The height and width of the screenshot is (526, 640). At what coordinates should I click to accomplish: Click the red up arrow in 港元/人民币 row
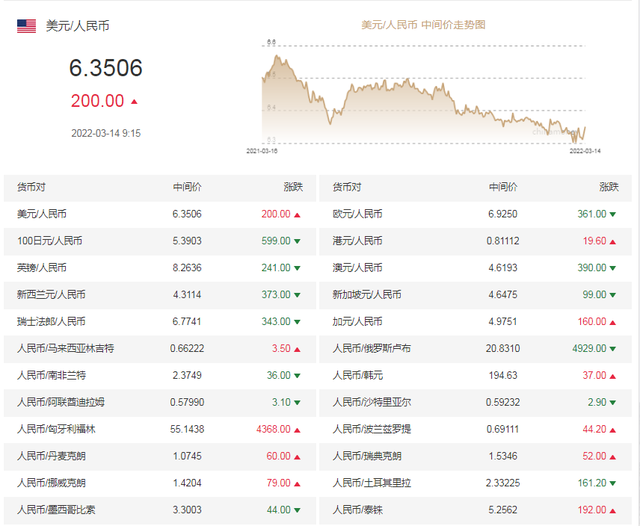tap(613, 241)
